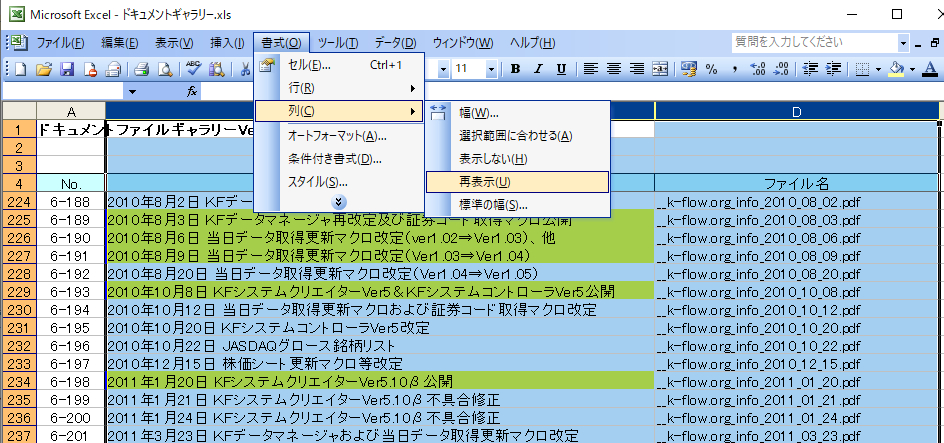
Task: Open font size 11 dropdown
Action: coord(492,69)
